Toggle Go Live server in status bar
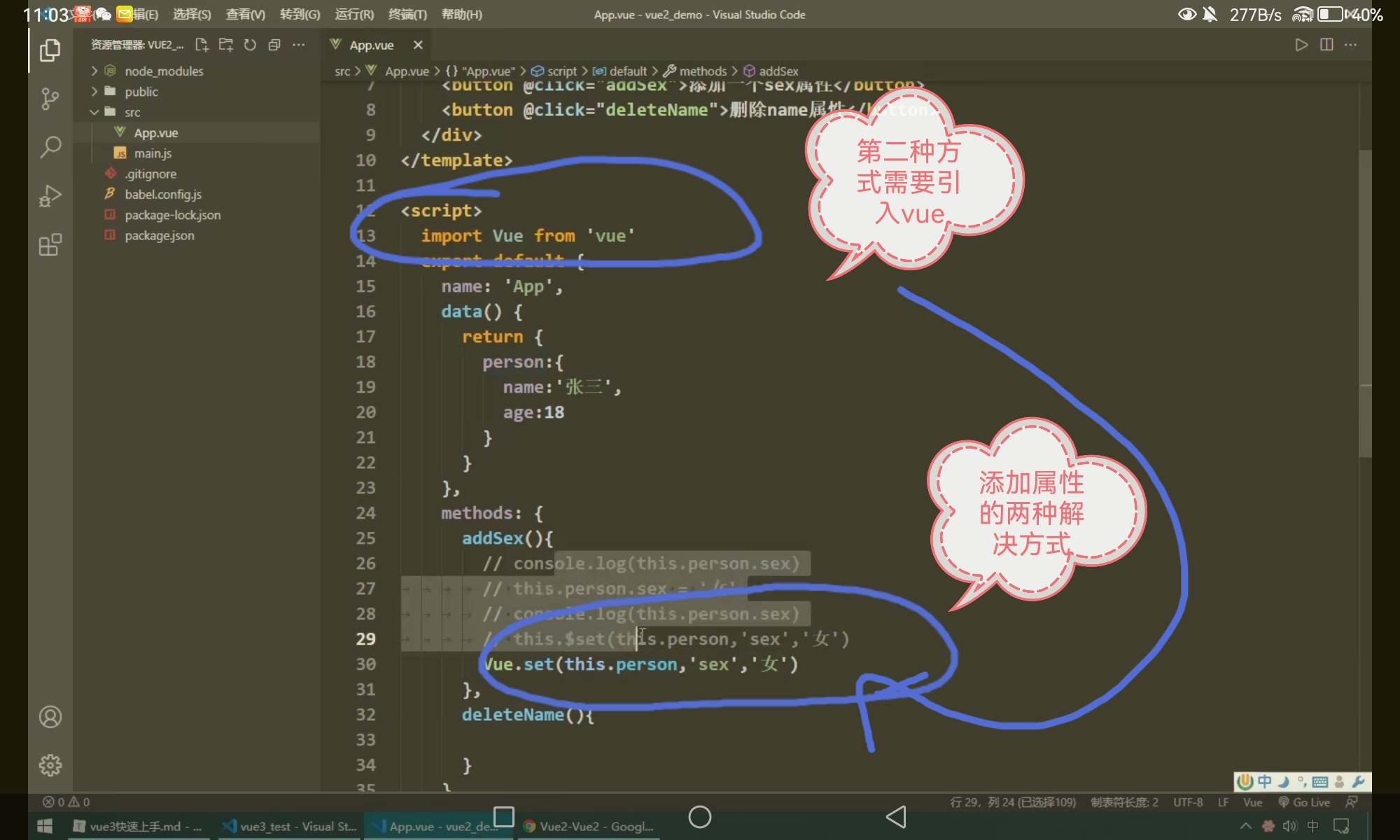Viewport: 1400px width, 840px height. coord(1305,802)
